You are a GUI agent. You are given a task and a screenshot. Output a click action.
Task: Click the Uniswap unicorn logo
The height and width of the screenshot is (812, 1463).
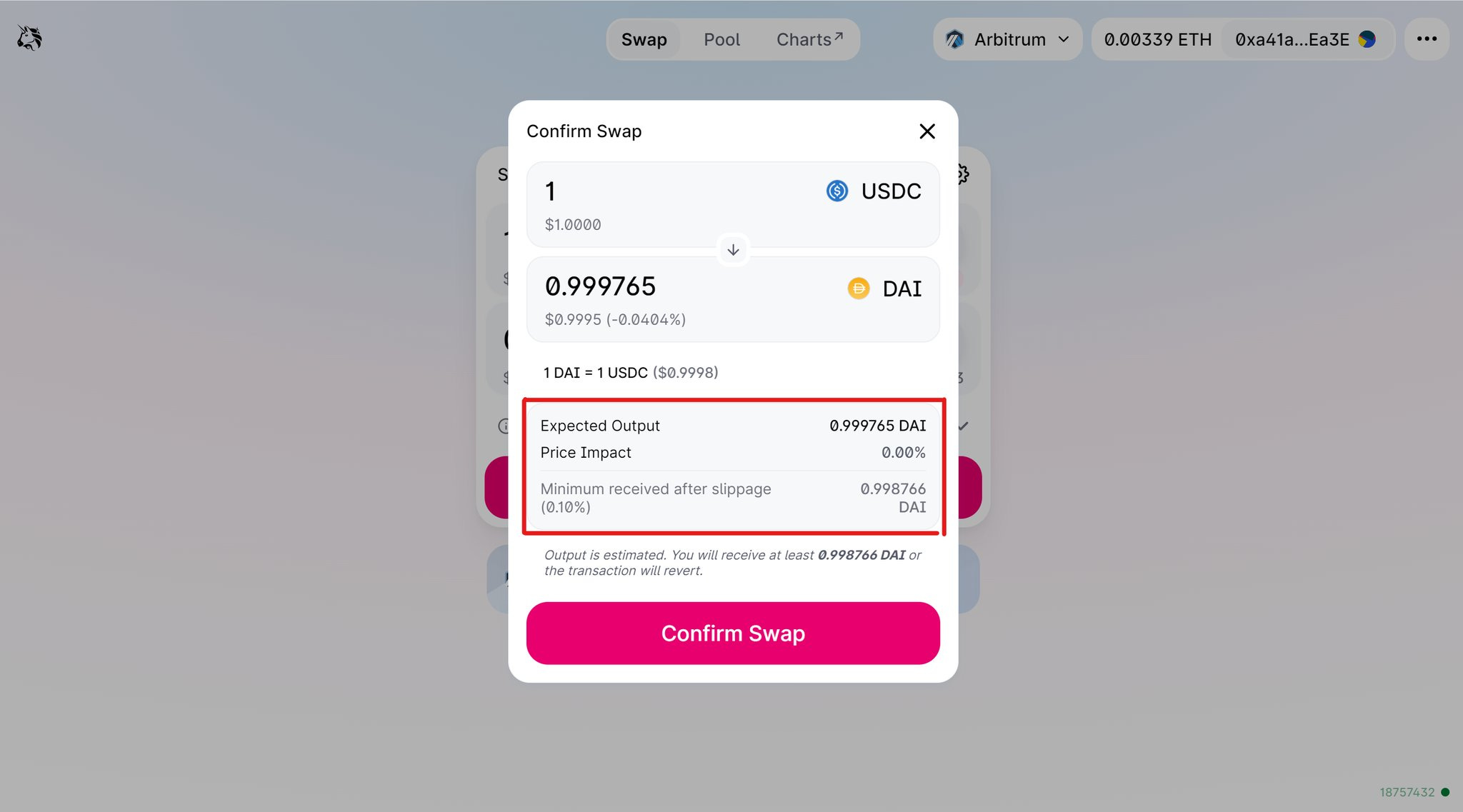(x=29, y=38)
